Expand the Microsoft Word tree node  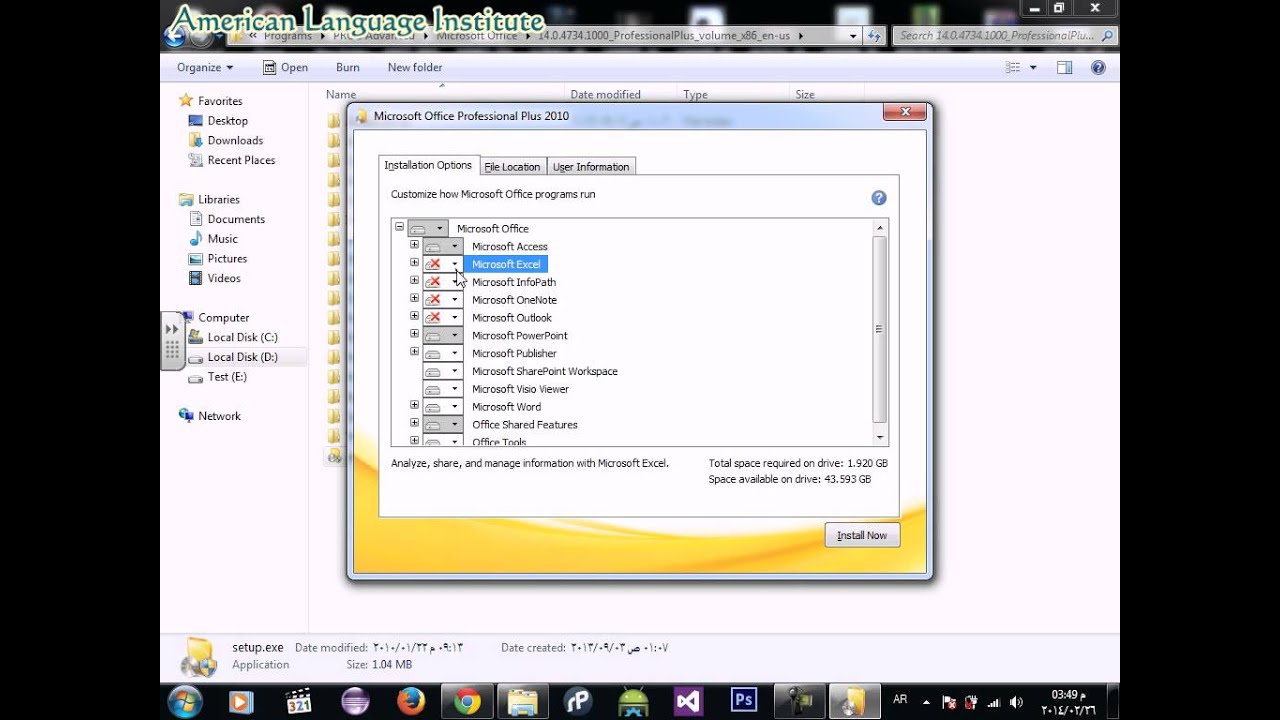414,405
